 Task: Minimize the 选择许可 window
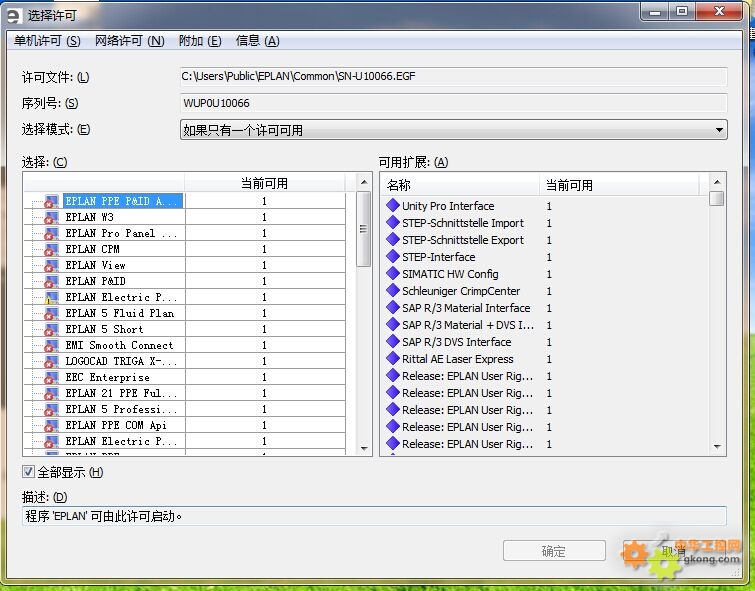(x=655, y=12)
